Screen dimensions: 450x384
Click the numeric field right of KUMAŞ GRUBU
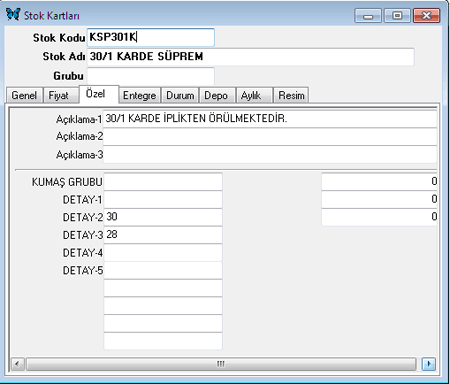click(379, 181)
